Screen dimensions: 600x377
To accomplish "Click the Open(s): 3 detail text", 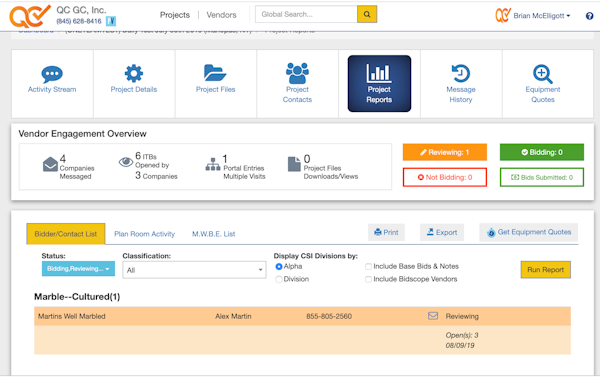I will pos(461,335).
